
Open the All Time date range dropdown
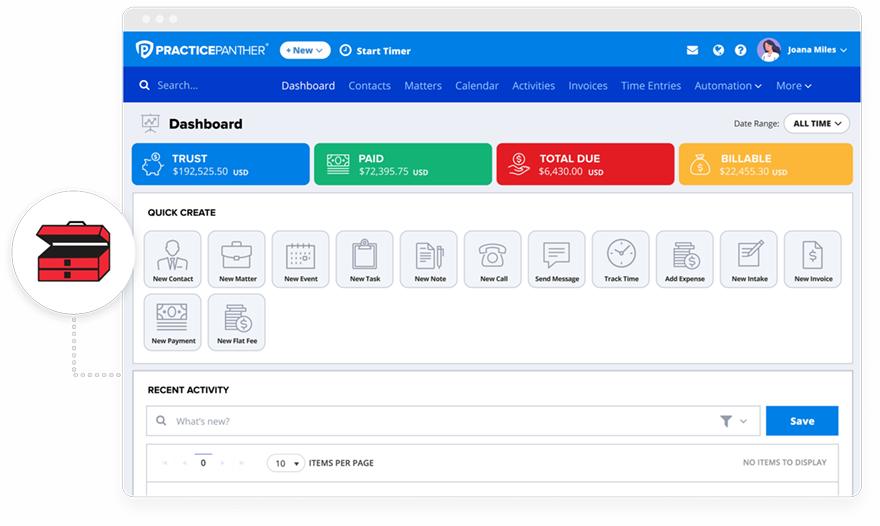pos(816,123)
